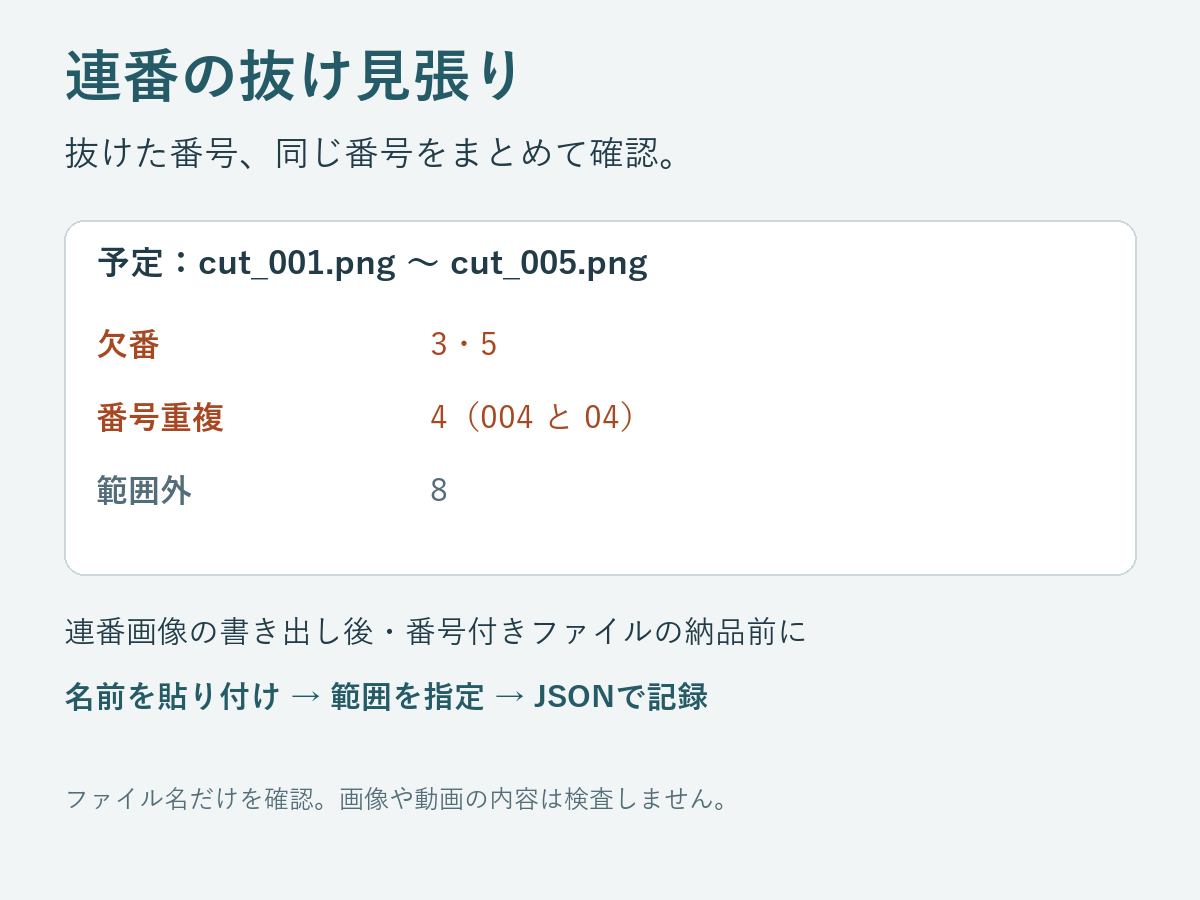Click the cut_005.png filename in the header
1200x900 pixels.
pos(549,263)
